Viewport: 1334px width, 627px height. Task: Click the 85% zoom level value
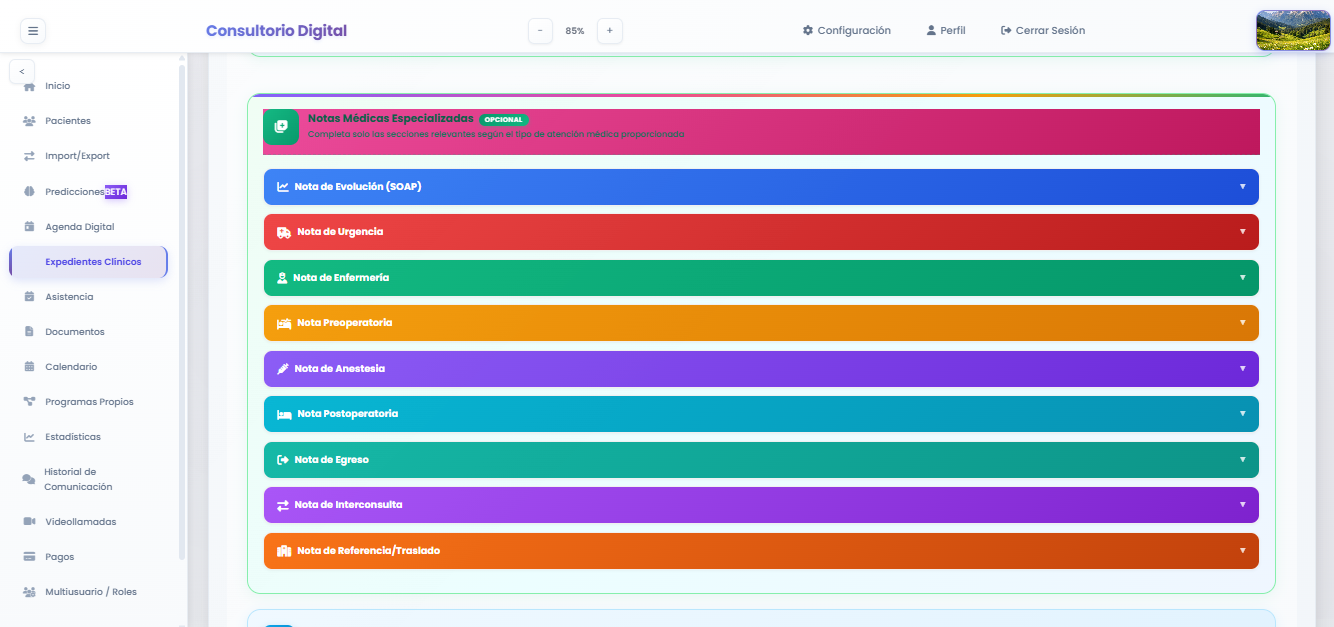point(575,31)
